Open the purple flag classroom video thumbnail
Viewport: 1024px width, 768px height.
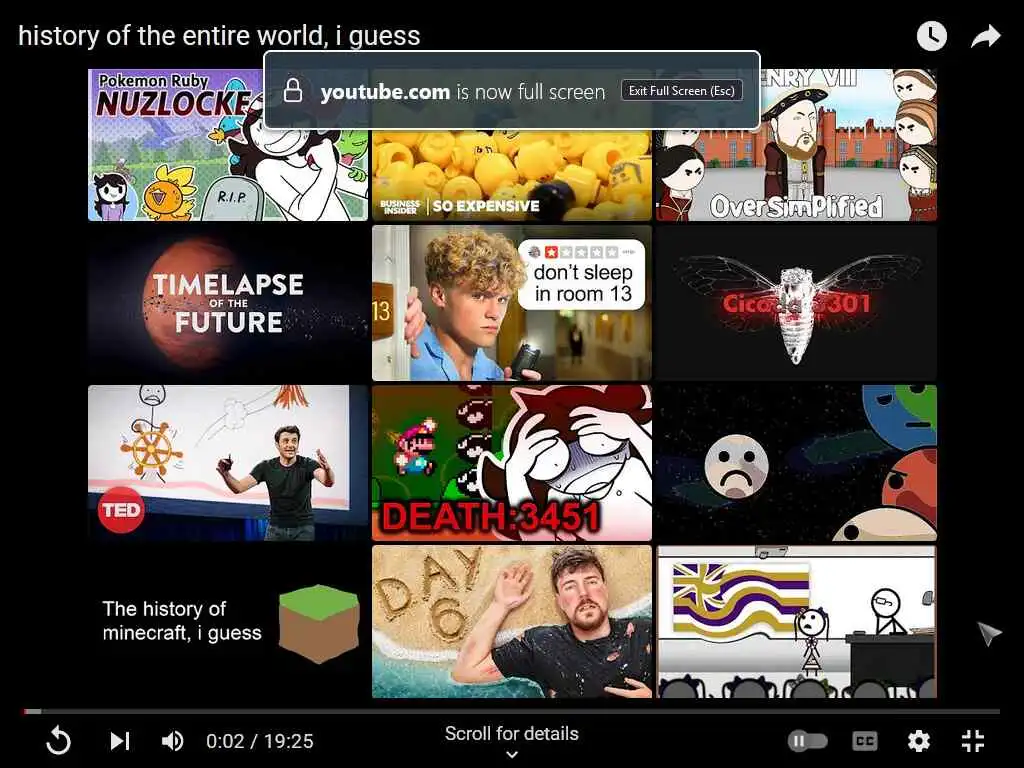(796, 622)
